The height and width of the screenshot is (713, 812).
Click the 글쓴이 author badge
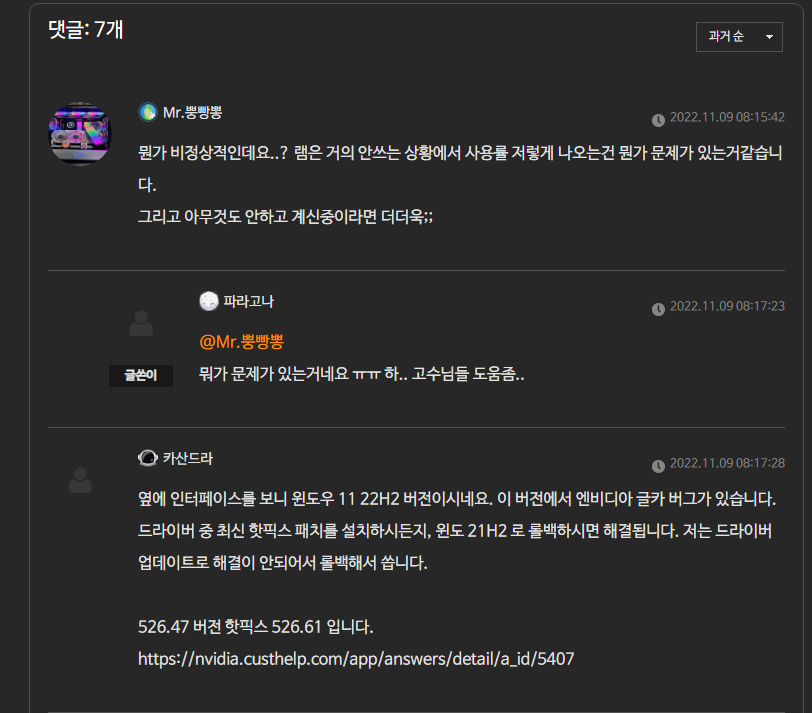tap(141, 375)
